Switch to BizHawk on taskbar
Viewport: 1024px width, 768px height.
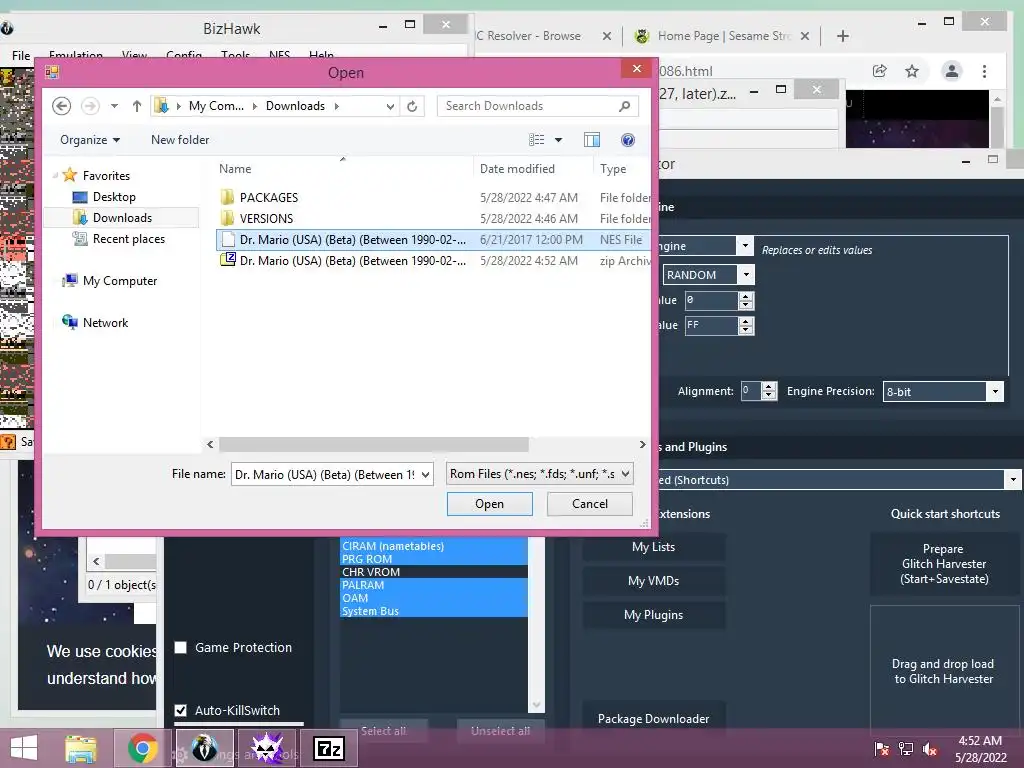[x=204, y=748]
